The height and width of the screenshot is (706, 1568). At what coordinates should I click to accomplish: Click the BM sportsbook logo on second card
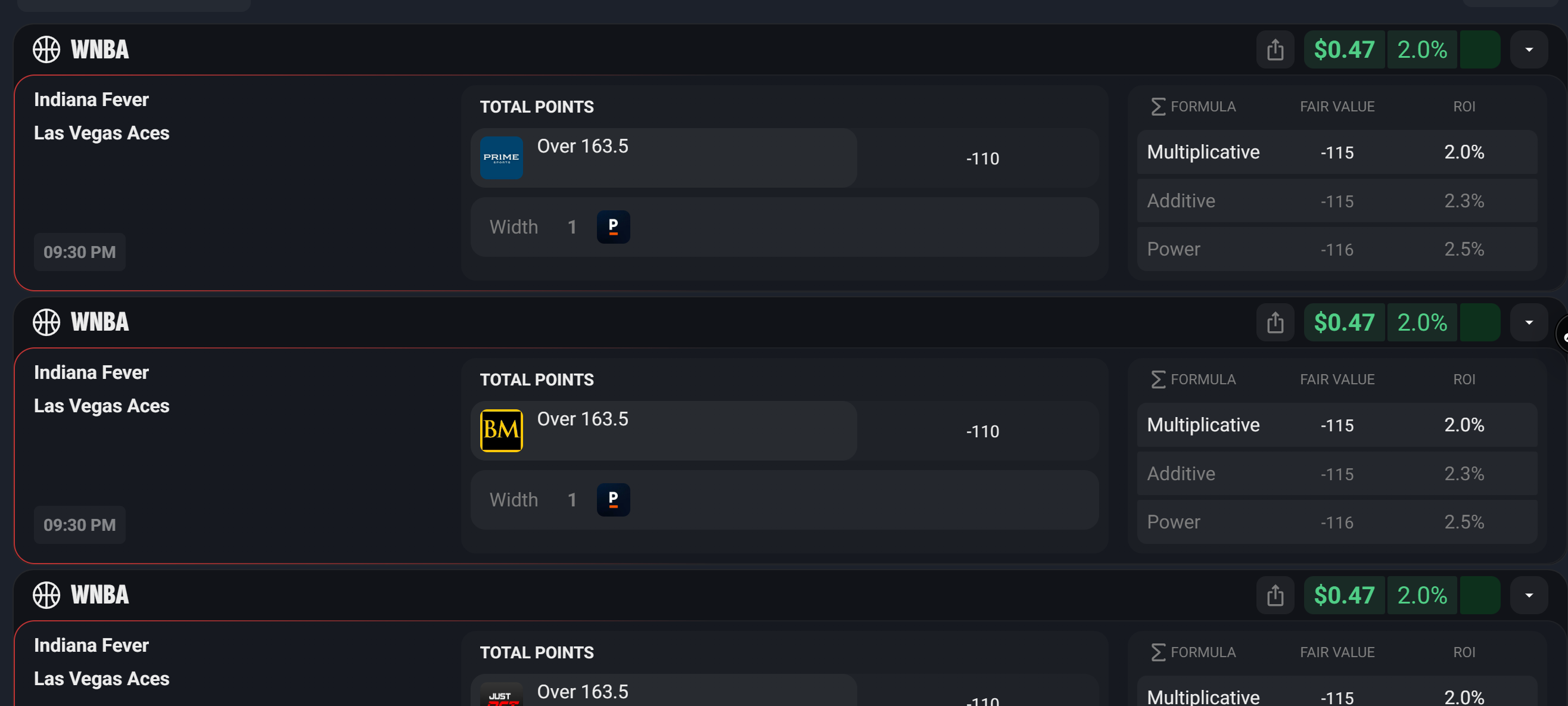[501, 430]
